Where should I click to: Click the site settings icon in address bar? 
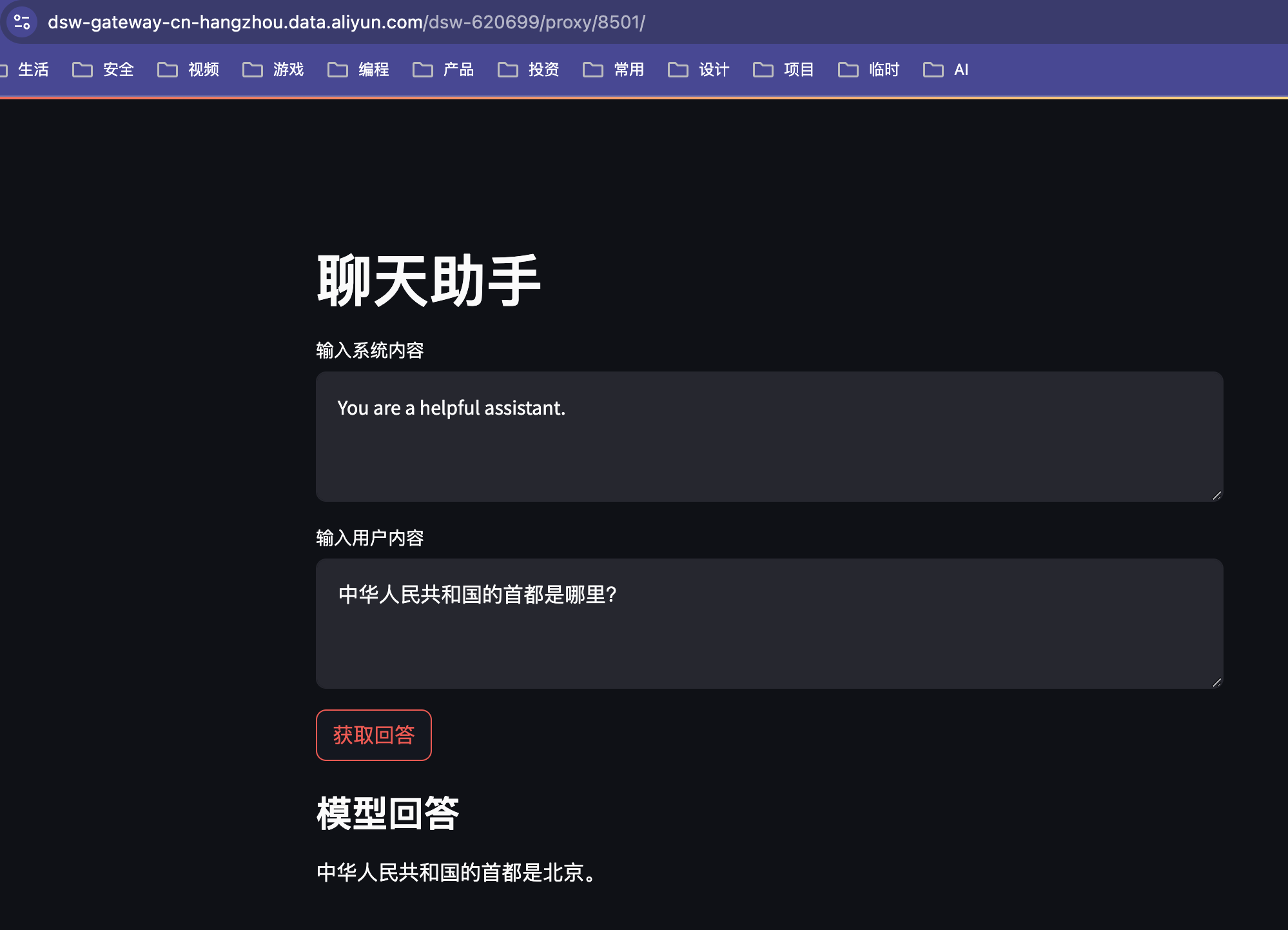pyautogui.click(x=22, y=22)
